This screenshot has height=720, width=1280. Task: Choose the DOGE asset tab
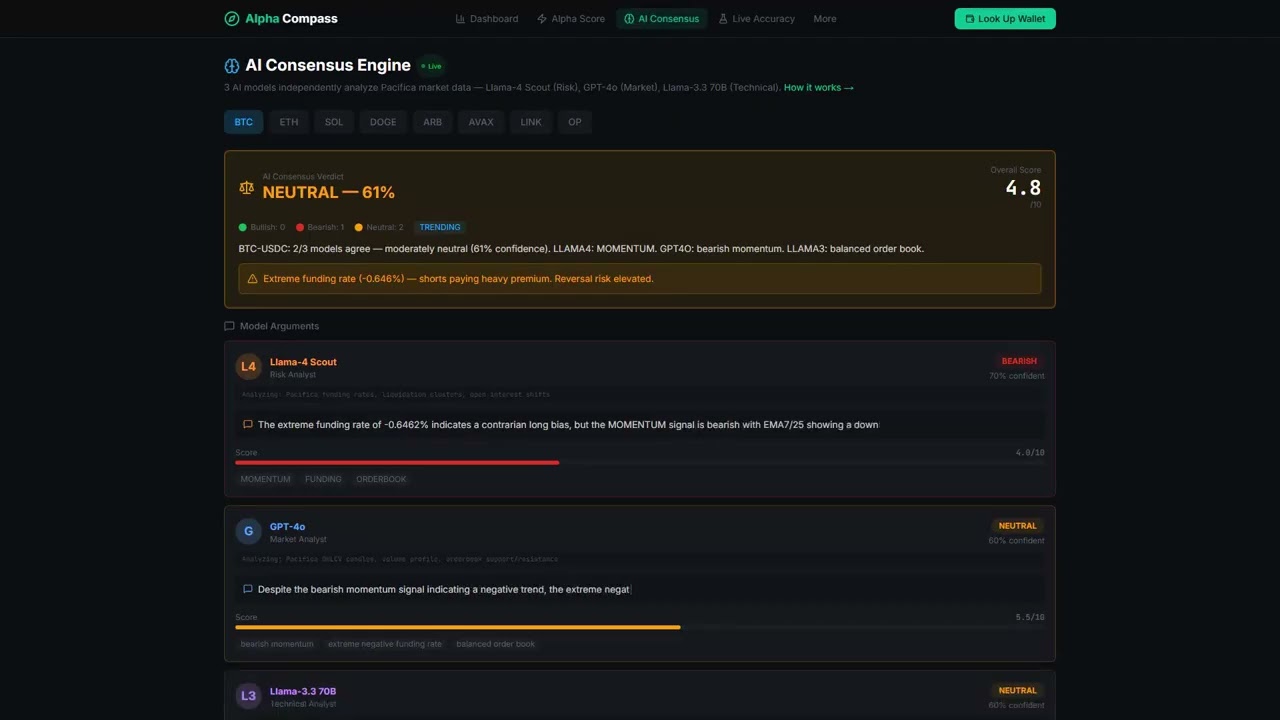pos(383,122)
